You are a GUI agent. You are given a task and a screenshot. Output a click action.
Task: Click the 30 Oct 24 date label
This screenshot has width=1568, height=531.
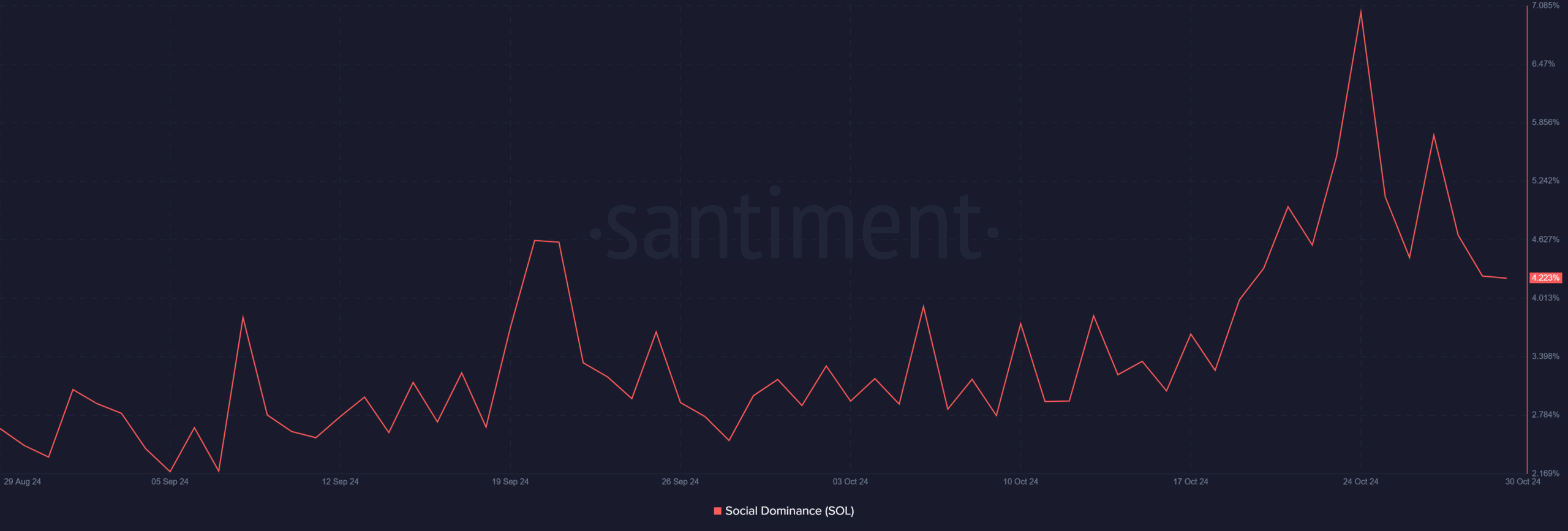1523,481
